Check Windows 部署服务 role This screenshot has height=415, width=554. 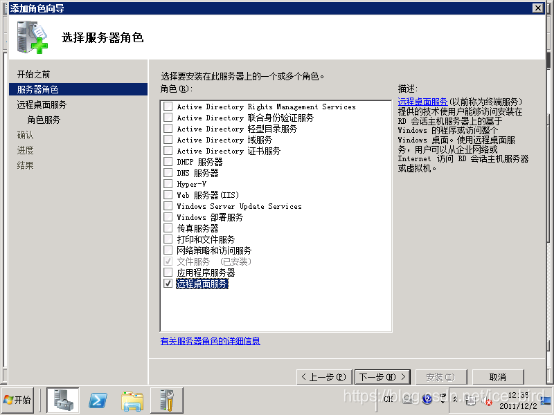click(168, 217)
